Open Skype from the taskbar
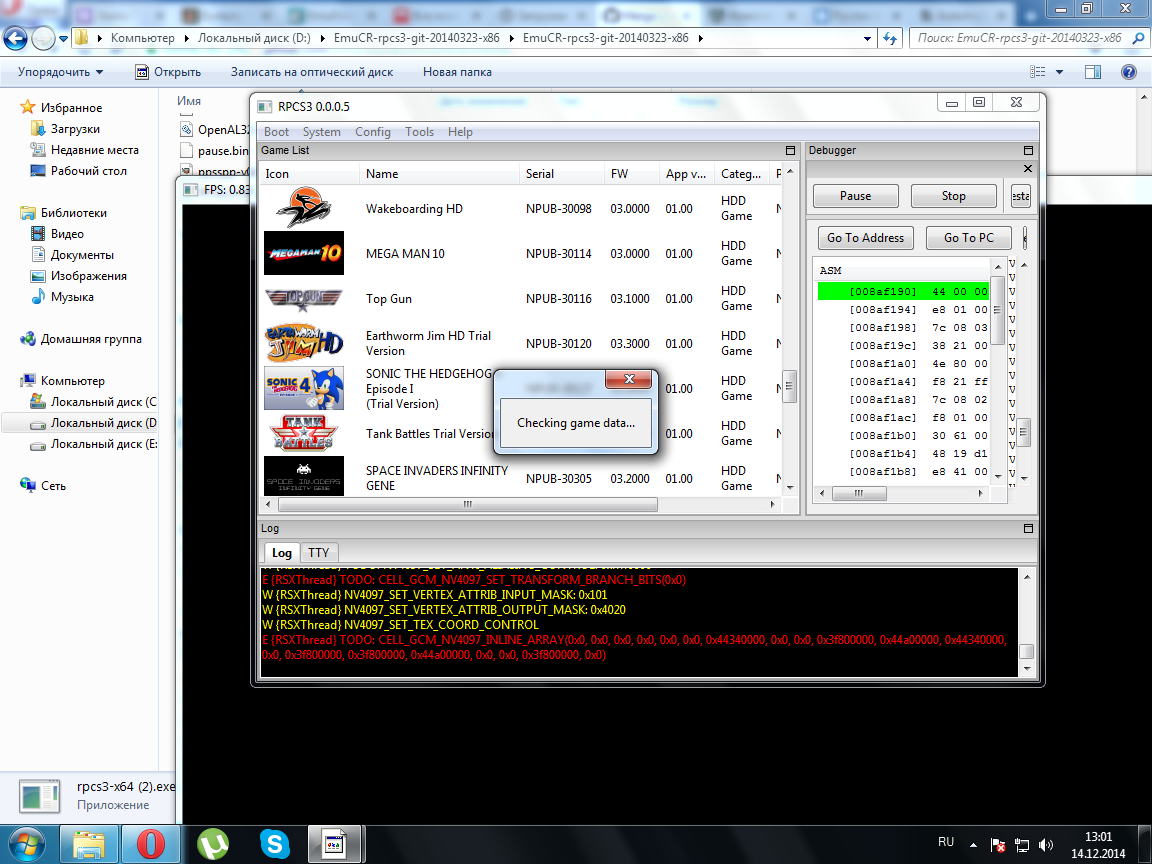 (x=273, y=844)
